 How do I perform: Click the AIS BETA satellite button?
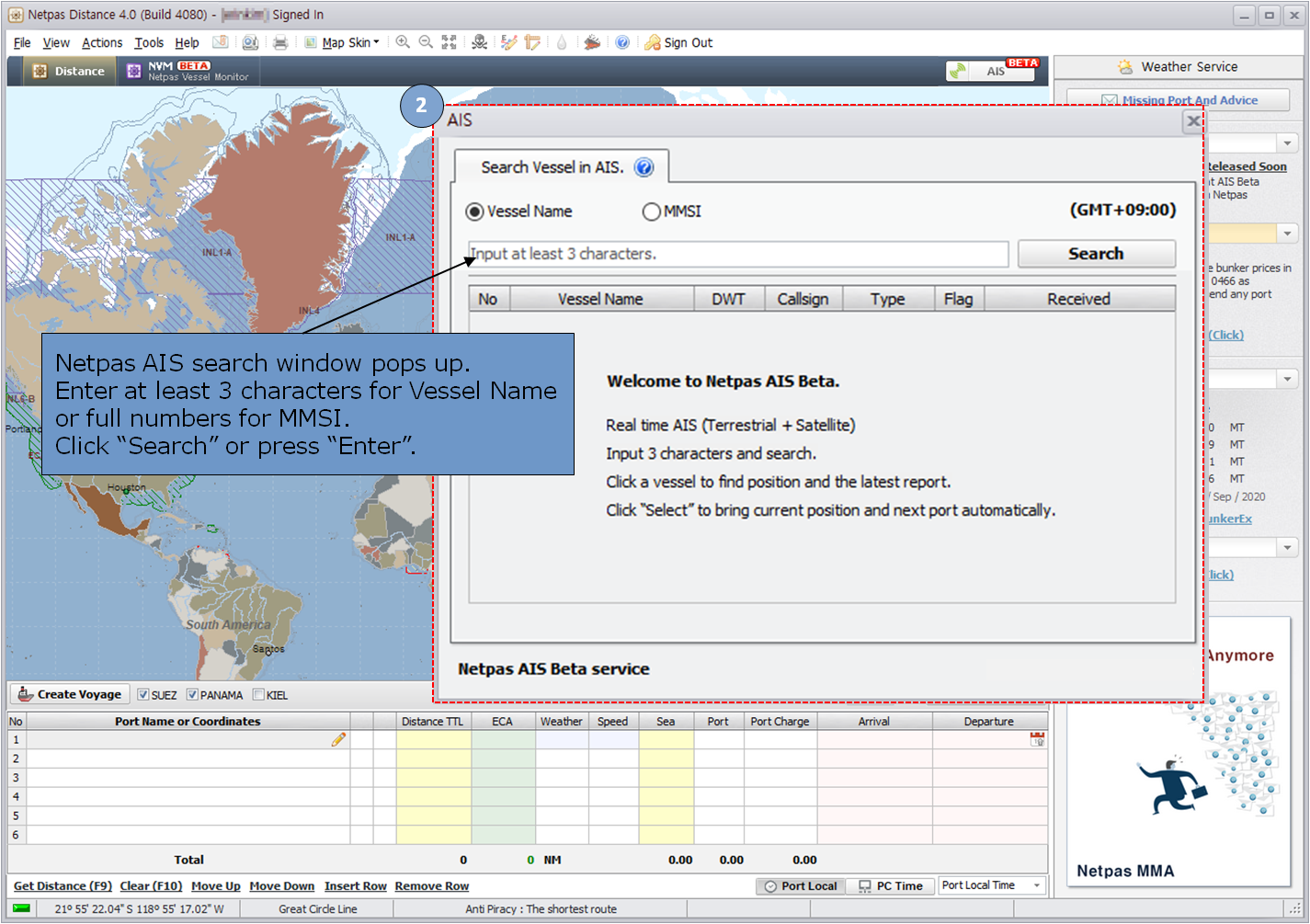click(x=992, y=70)
